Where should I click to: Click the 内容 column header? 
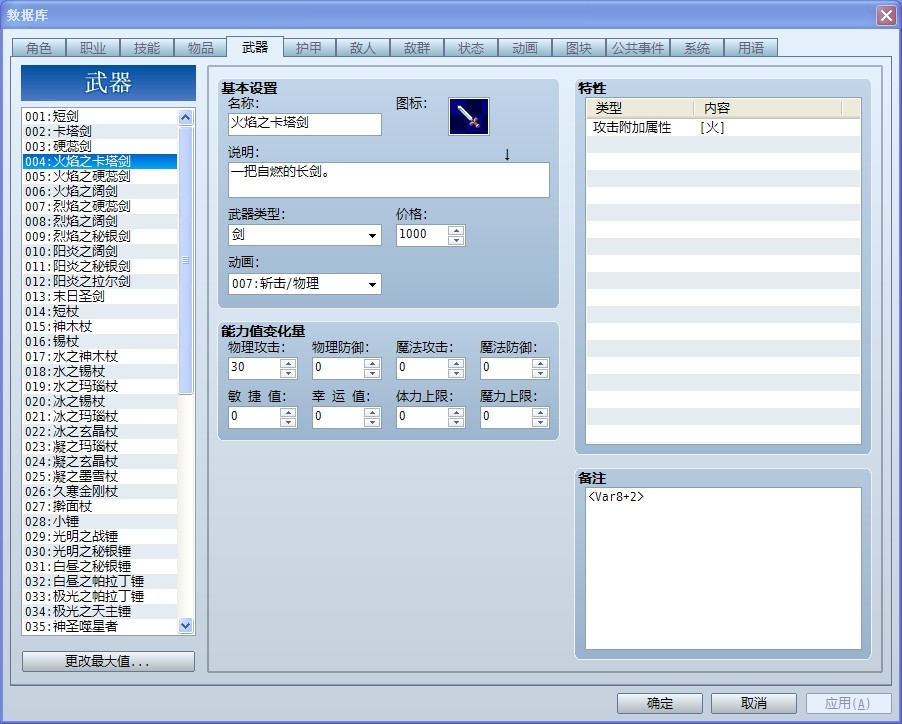(767, 108)
